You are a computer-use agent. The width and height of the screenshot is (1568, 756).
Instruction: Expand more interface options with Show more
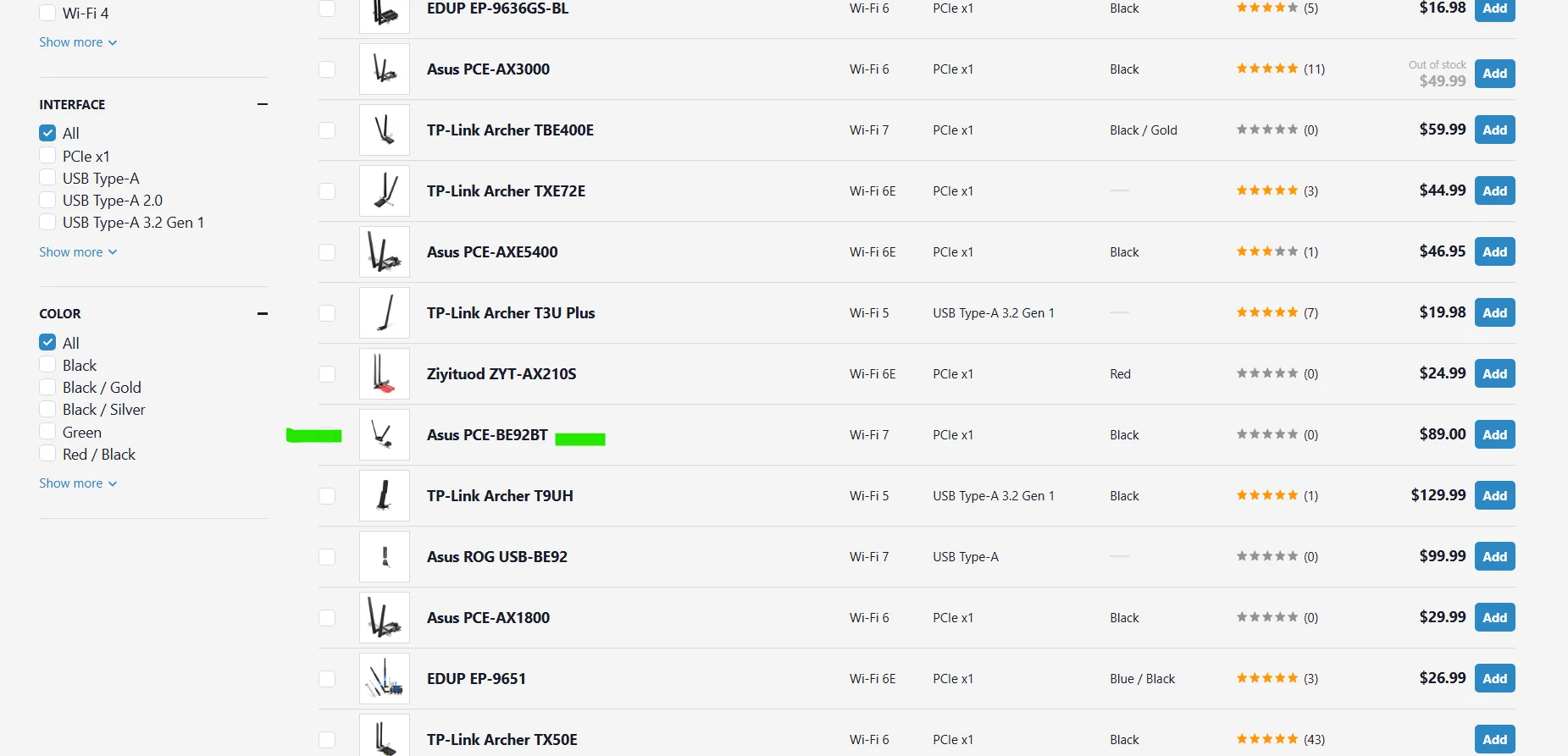tap(78, 252)
